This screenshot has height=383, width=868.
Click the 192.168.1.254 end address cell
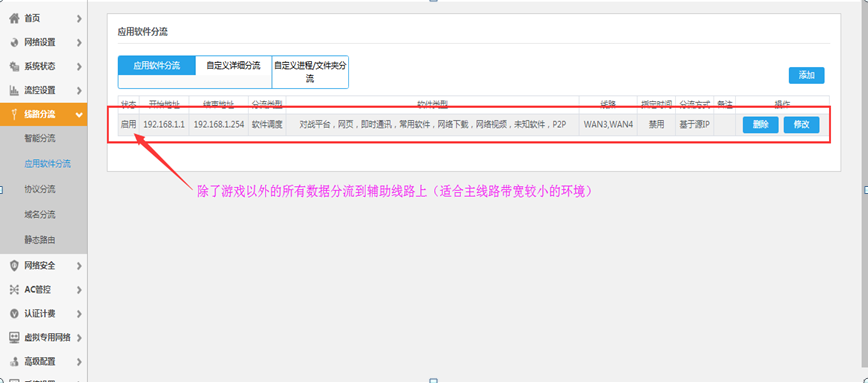[x=219, y=125]
